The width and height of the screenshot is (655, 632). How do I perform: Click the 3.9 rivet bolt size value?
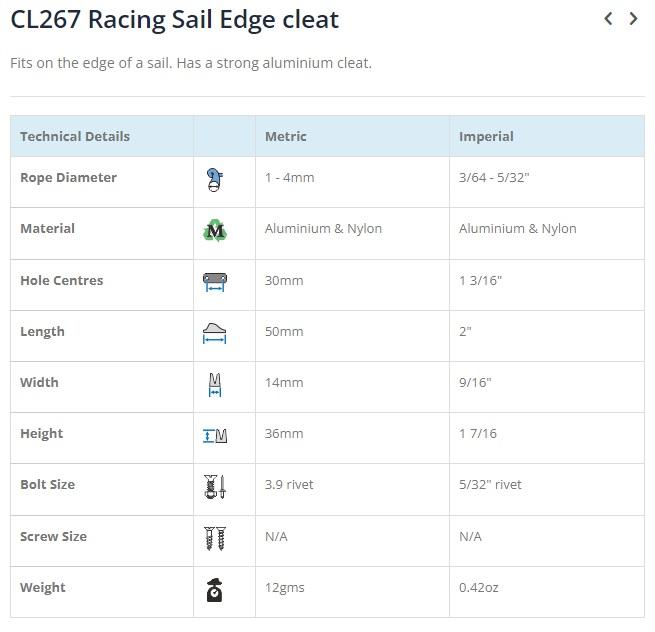(x=289, y=484)
